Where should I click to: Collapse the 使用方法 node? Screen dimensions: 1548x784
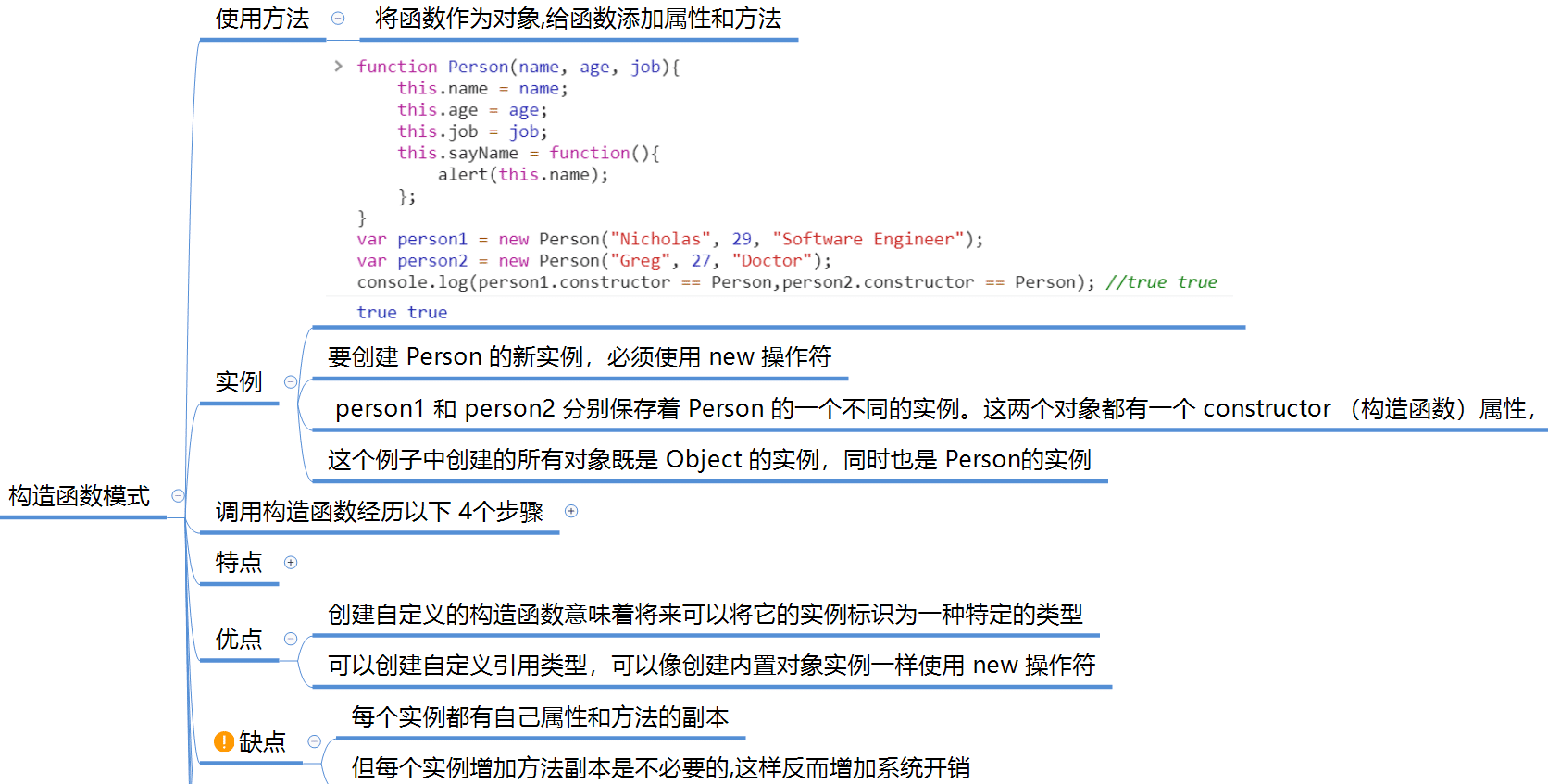point(338,19)
